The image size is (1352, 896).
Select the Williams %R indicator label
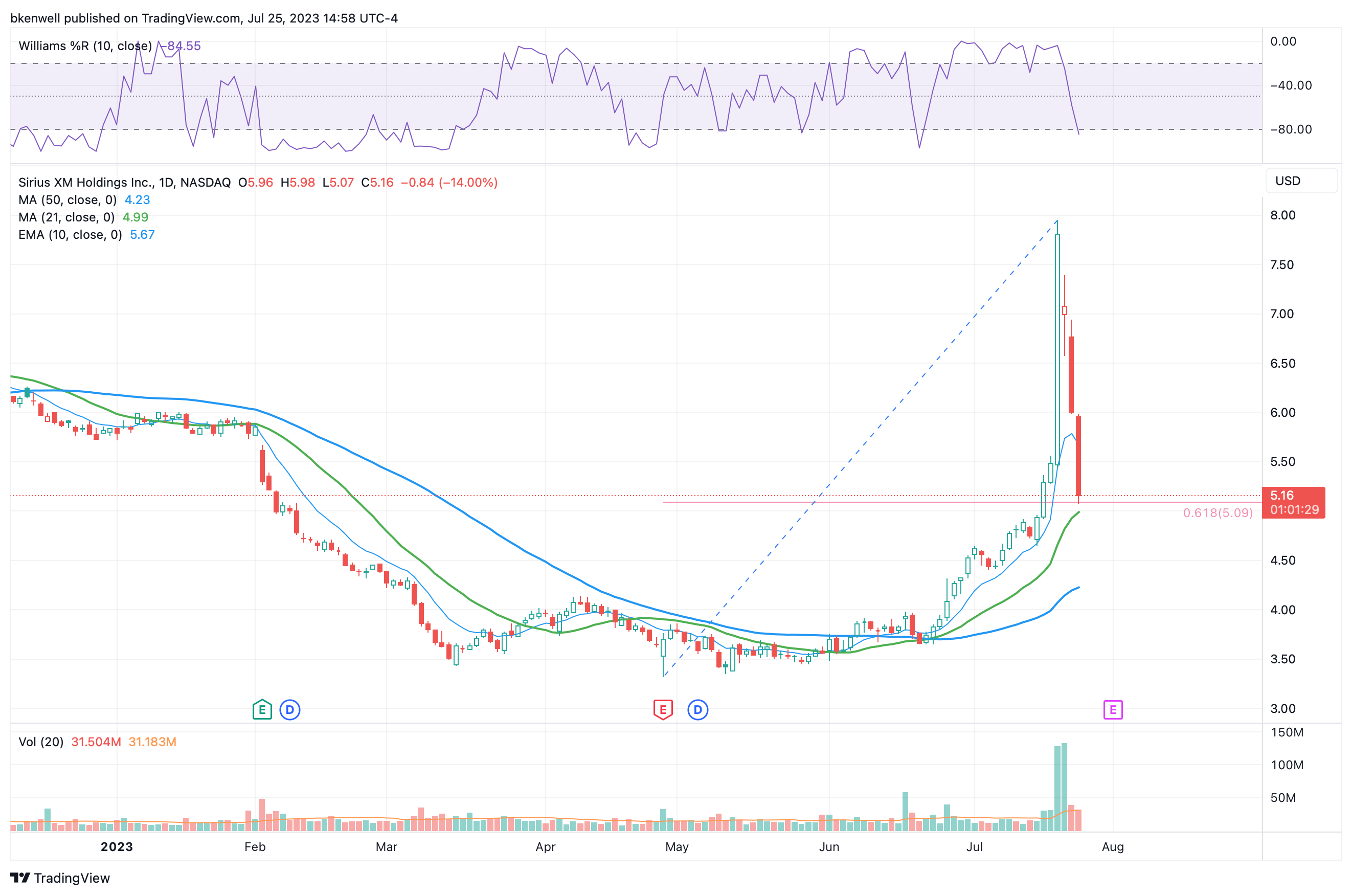pyautogui.click(x=85, y=46)
